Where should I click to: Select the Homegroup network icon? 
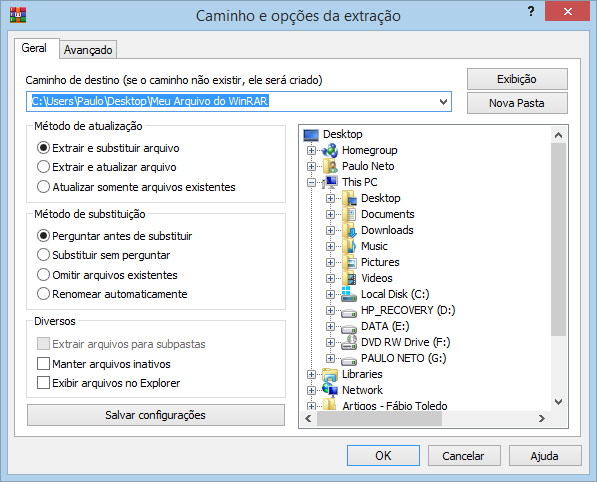[x=330, y=150]
